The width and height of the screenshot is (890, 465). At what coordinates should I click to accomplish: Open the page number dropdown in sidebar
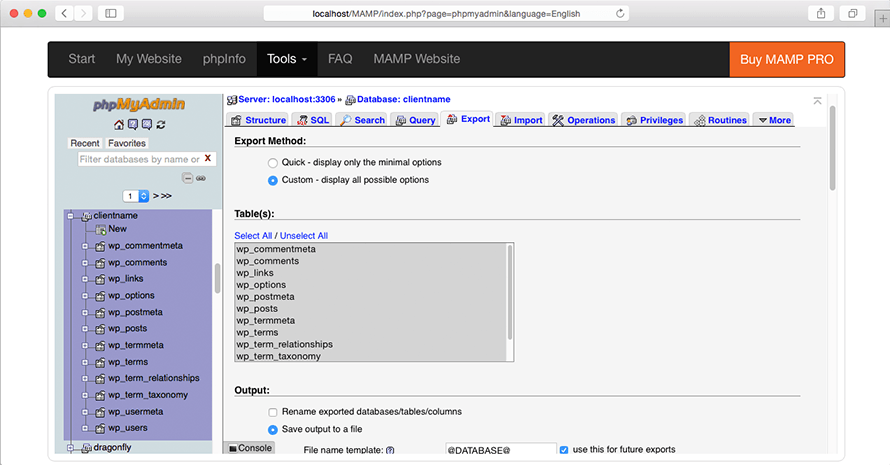(x=136, y=196)
